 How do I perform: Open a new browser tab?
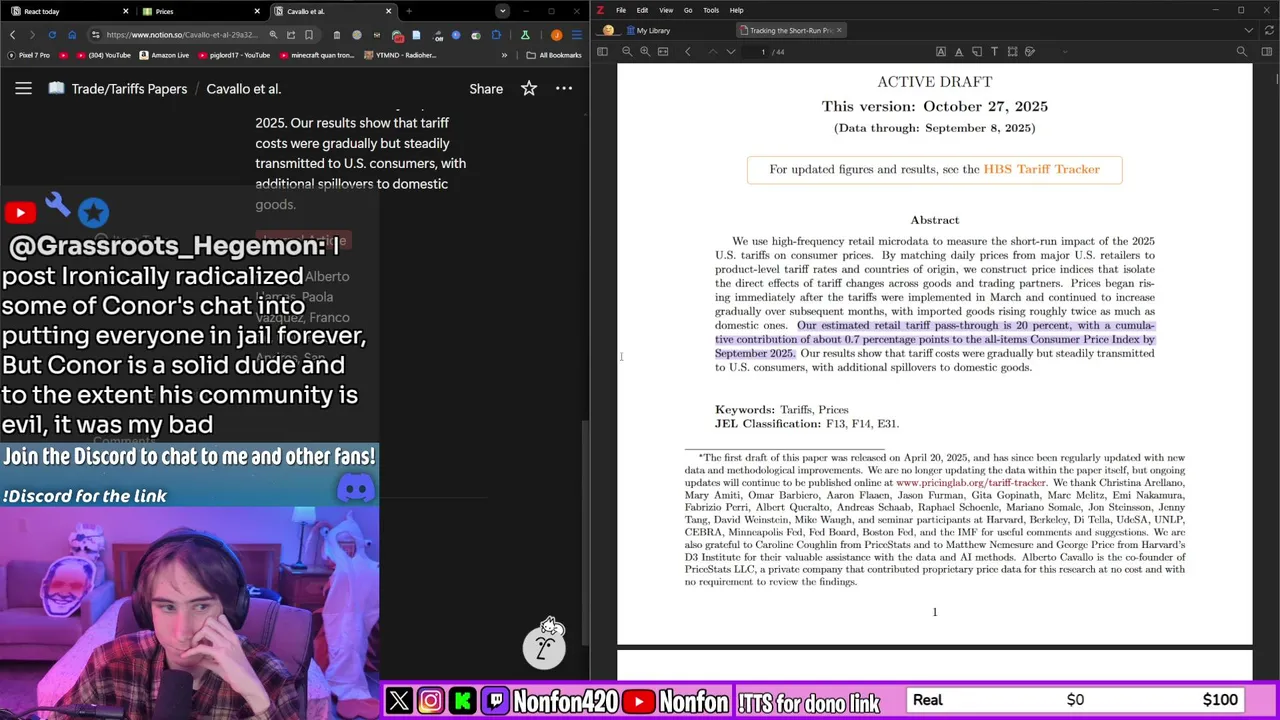click(x=408, y=11)
